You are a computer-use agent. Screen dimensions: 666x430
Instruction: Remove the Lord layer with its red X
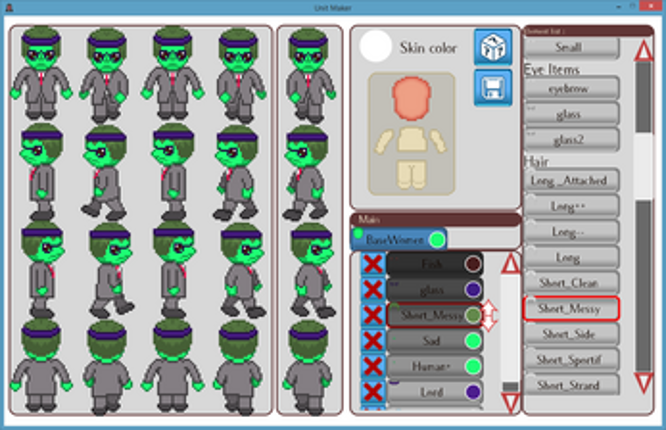click(x=373, y=392)
